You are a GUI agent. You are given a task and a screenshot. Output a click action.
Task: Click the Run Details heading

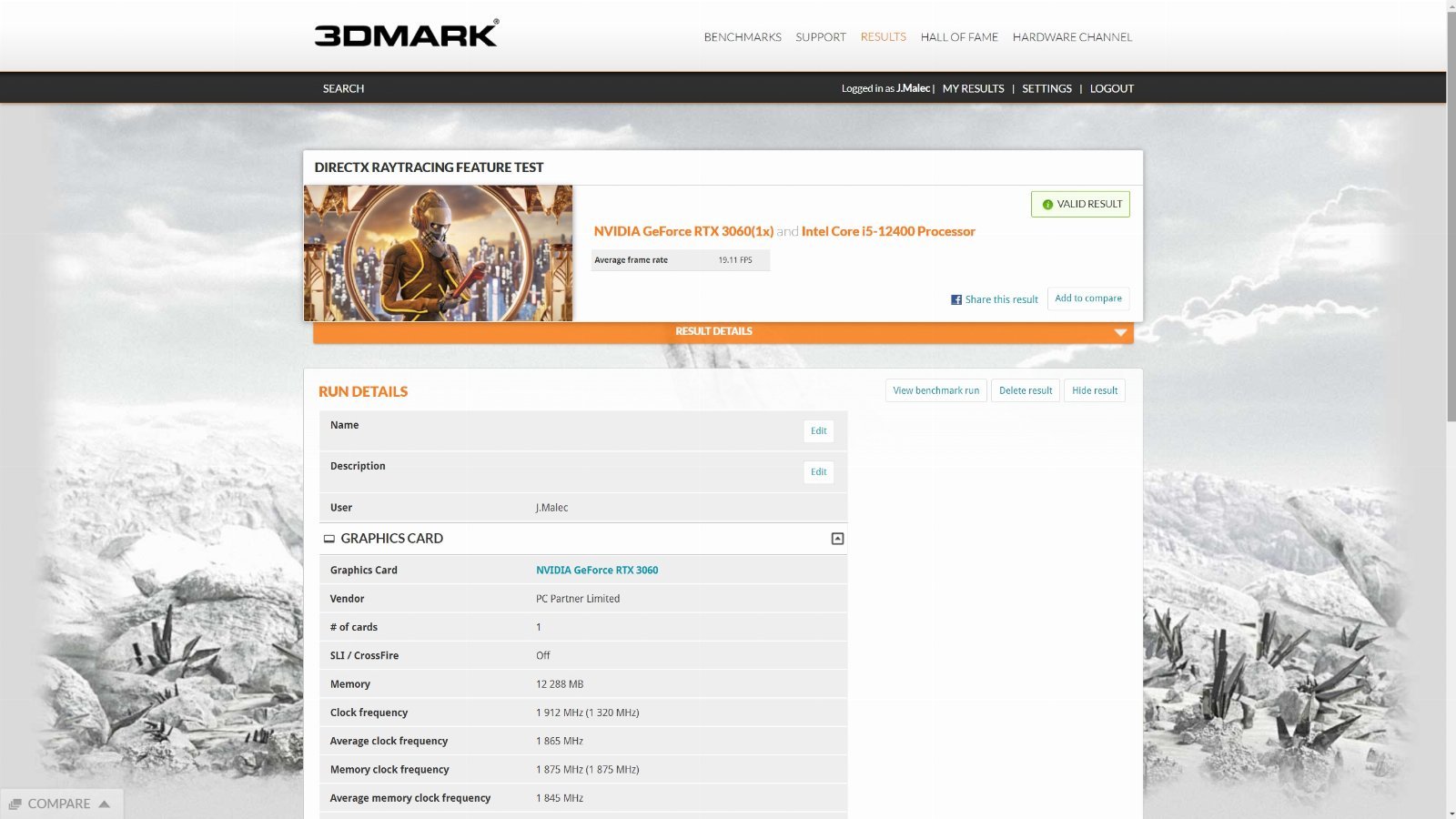coord(363,391)
